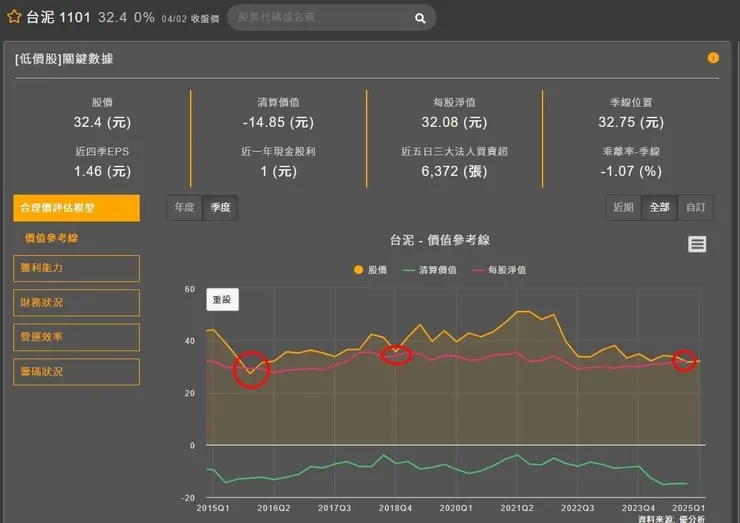Viewport: 740px width, 523px height.
Task: Open the chart hamburger menu icon
Action: pyautogui.click(x=697, y=244)
